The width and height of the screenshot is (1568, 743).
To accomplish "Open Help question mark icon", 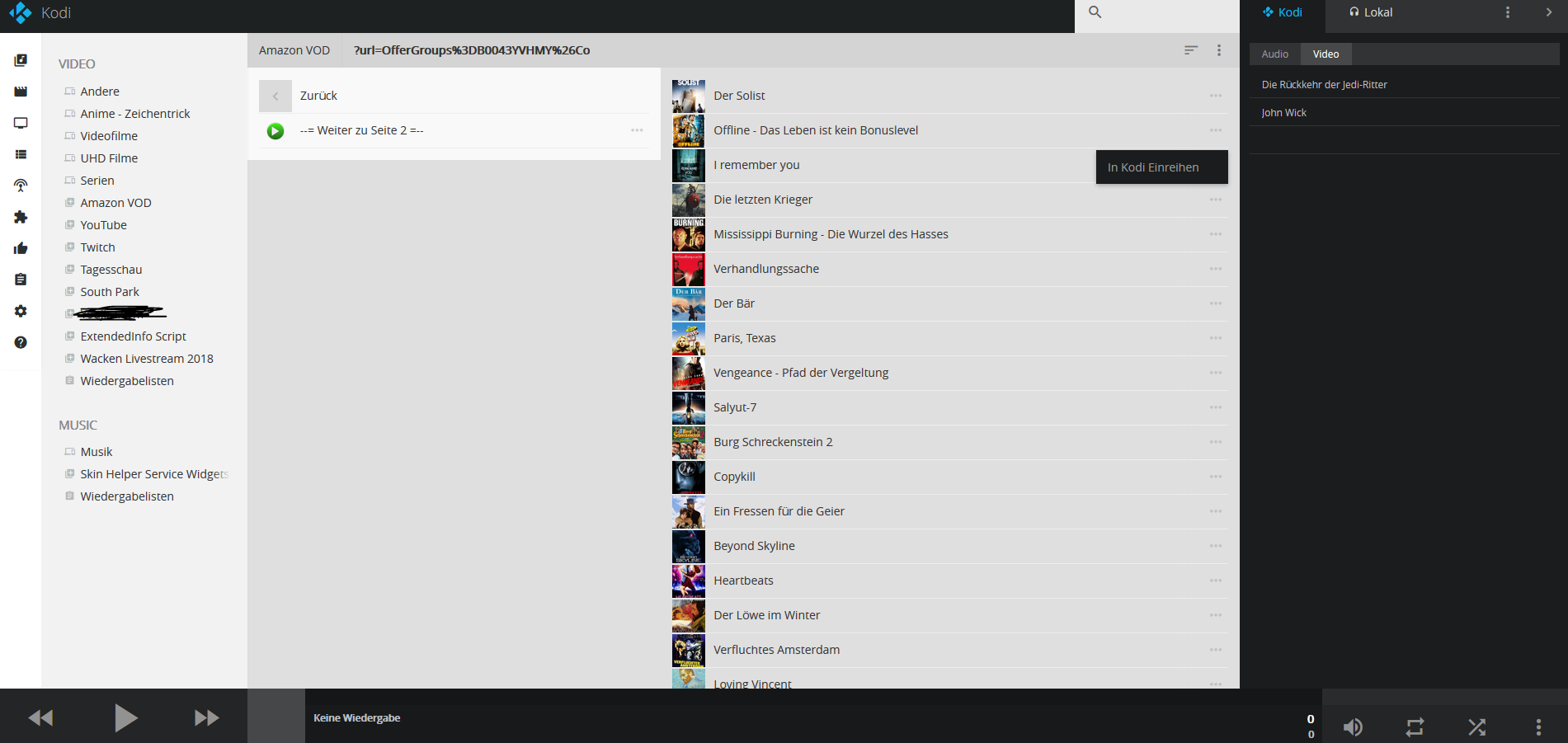I will click(21, 342).
